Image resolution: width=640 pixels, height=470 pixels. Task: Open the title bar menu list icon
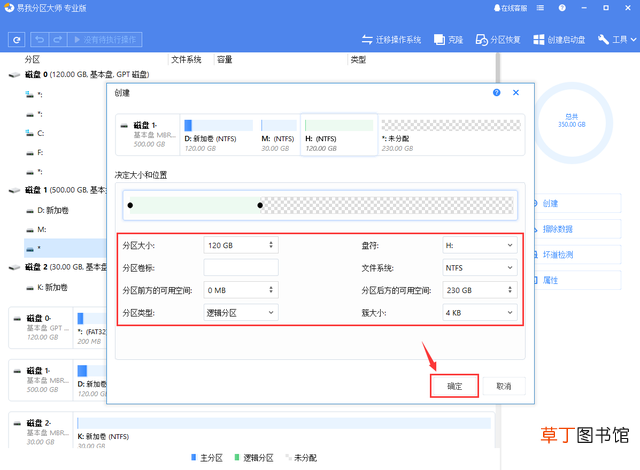point(540,8)
